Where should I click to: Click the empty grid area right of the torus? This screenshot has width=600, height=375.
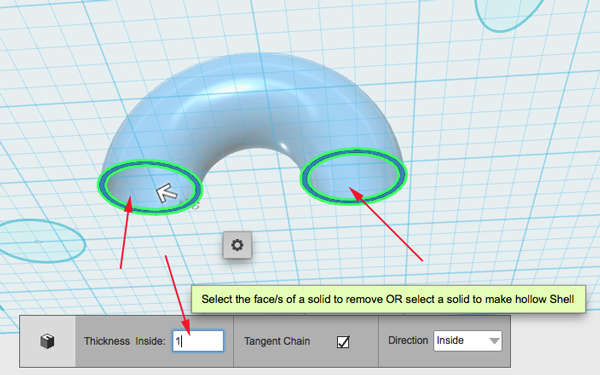497,153
